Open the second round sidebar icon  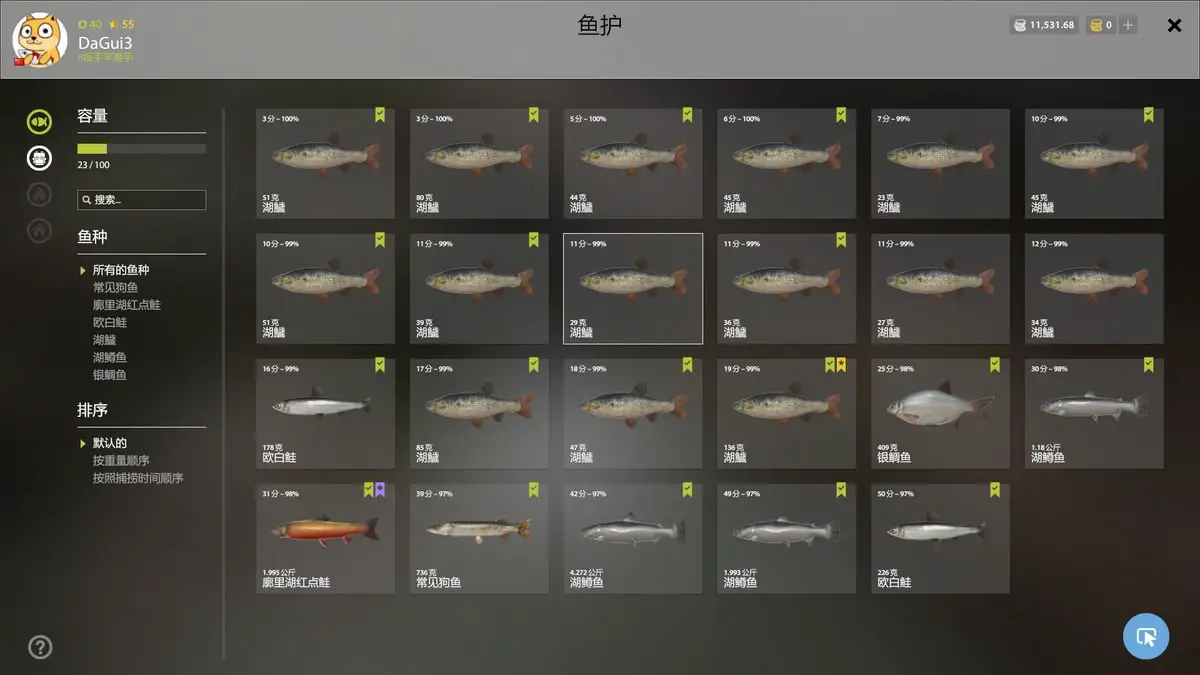pos(39,157)
